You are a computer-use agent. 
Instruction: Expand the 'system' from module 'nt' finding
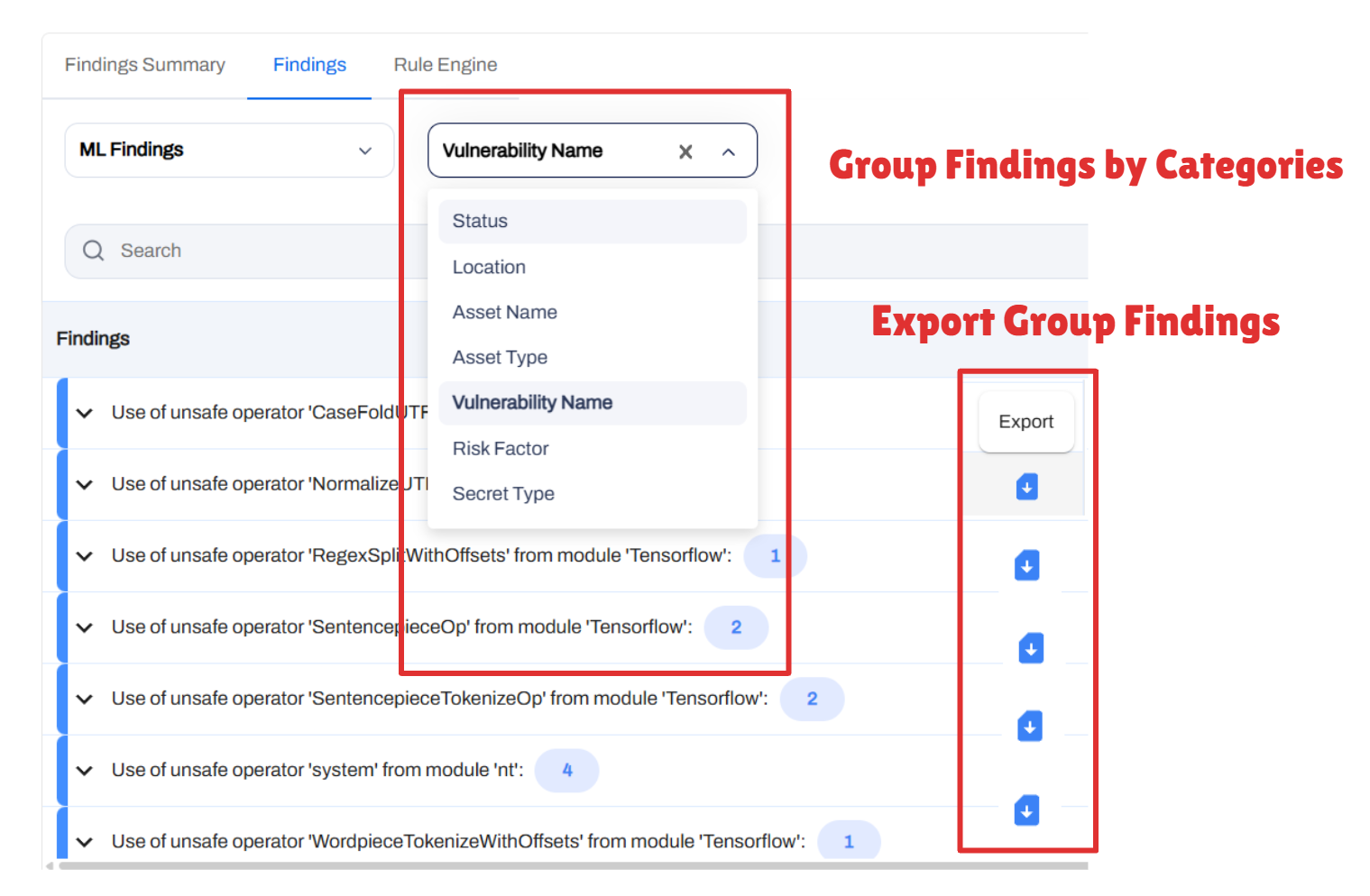(x=85, y=771)
